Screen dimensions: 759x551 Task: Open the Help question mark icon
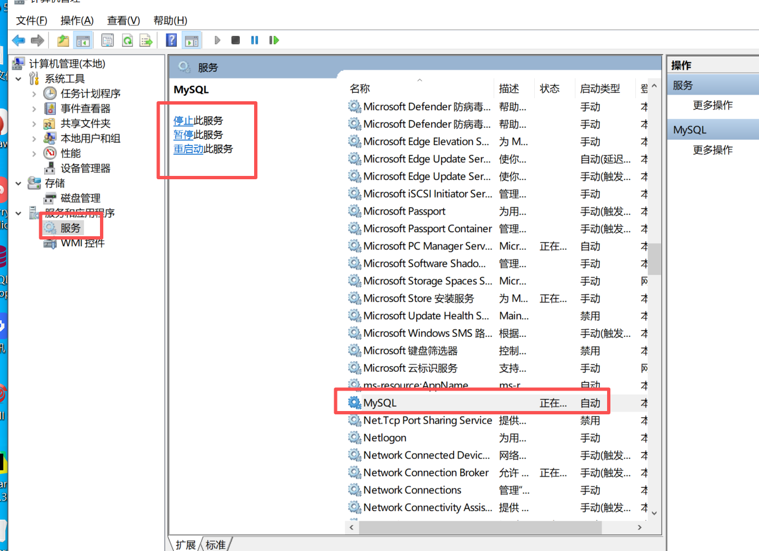171,40
